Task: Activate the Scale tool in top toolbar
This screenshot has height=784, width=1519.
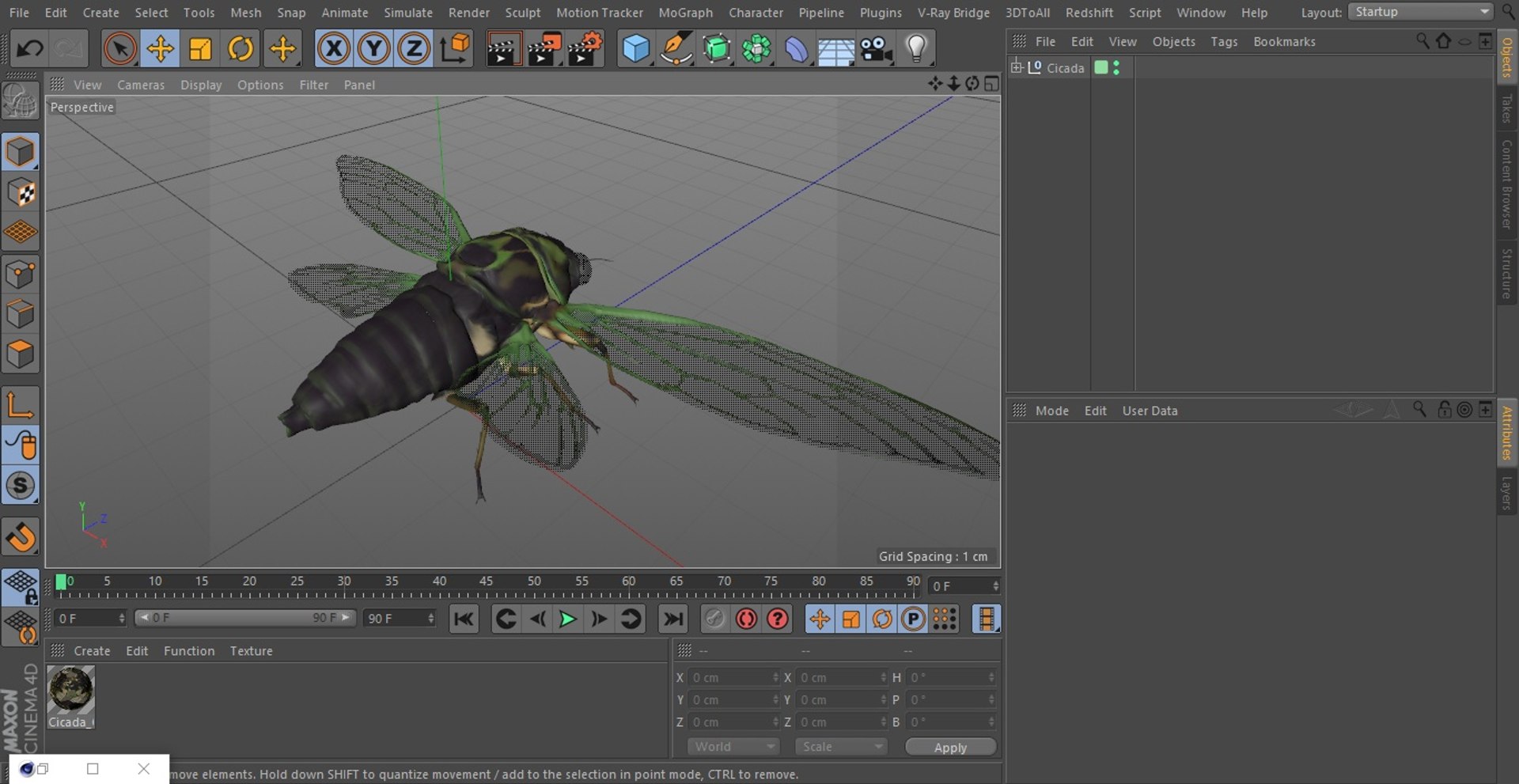Action: point(200,49)
